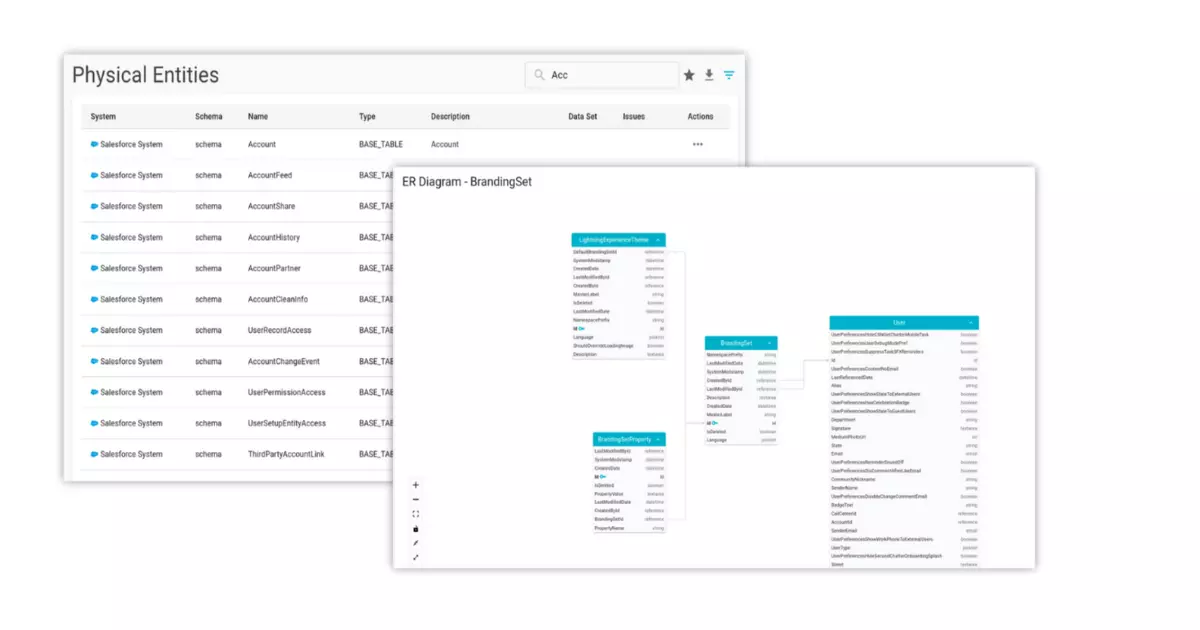Select the Account entity name
Image resolution: width=1200 pixels, height=630 pixels.
click(262, 144)
